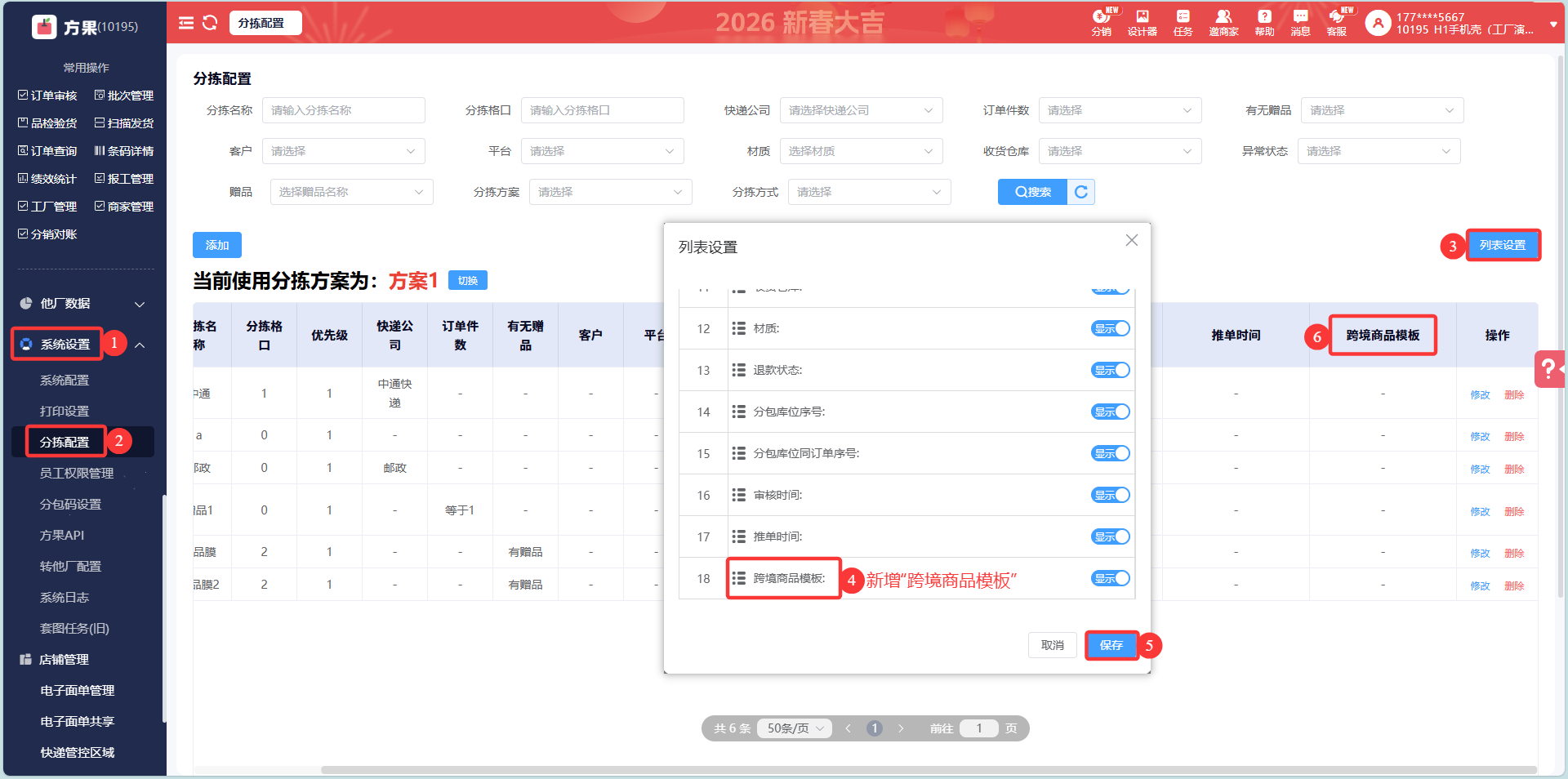Image resolution: width=1568 pixels, height=779 pixels.
Task: Click the horizontal scrollbar at the bottom
Action: click(x=929, y=770)
